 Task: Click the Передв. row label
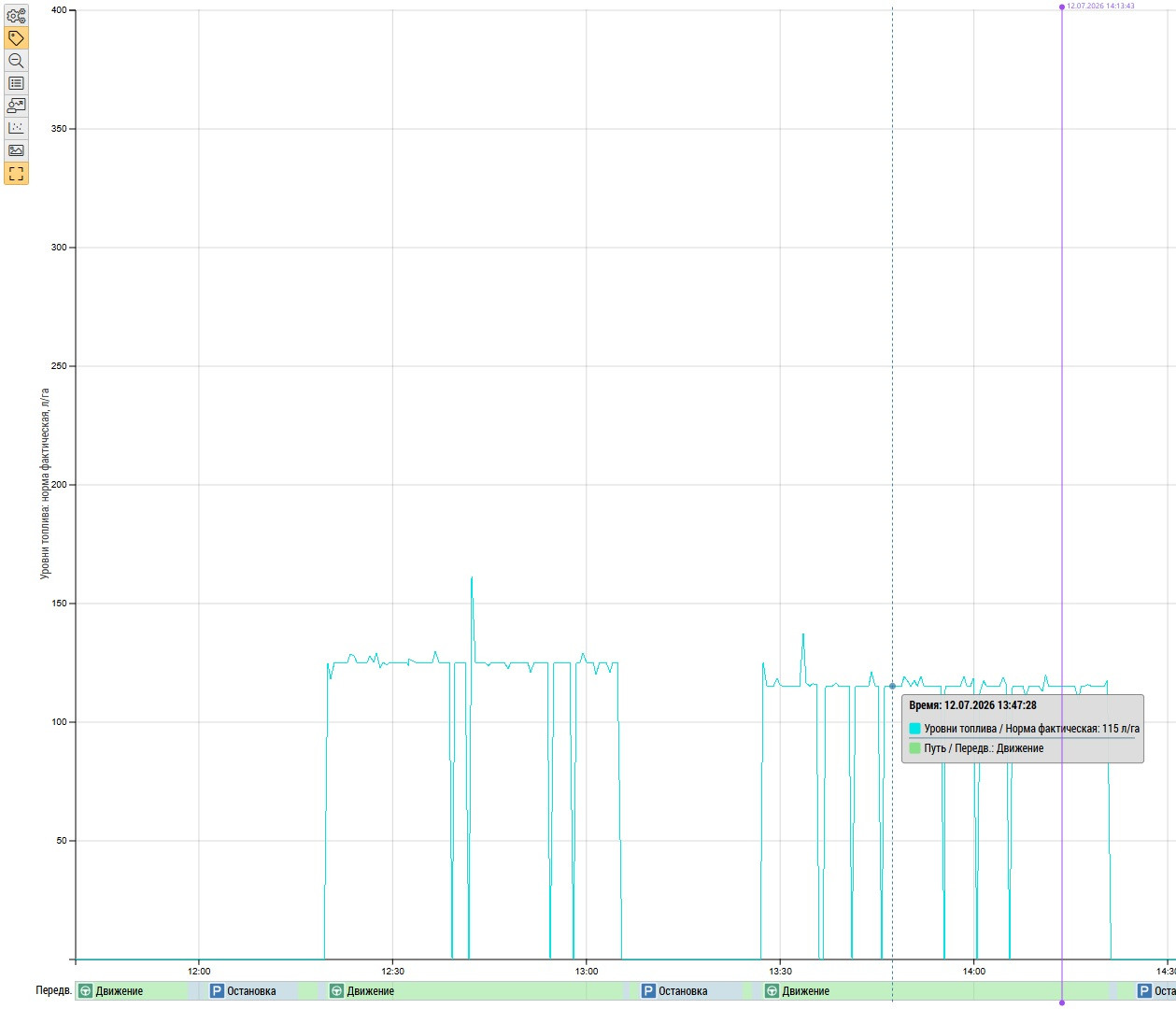point(54,991)
